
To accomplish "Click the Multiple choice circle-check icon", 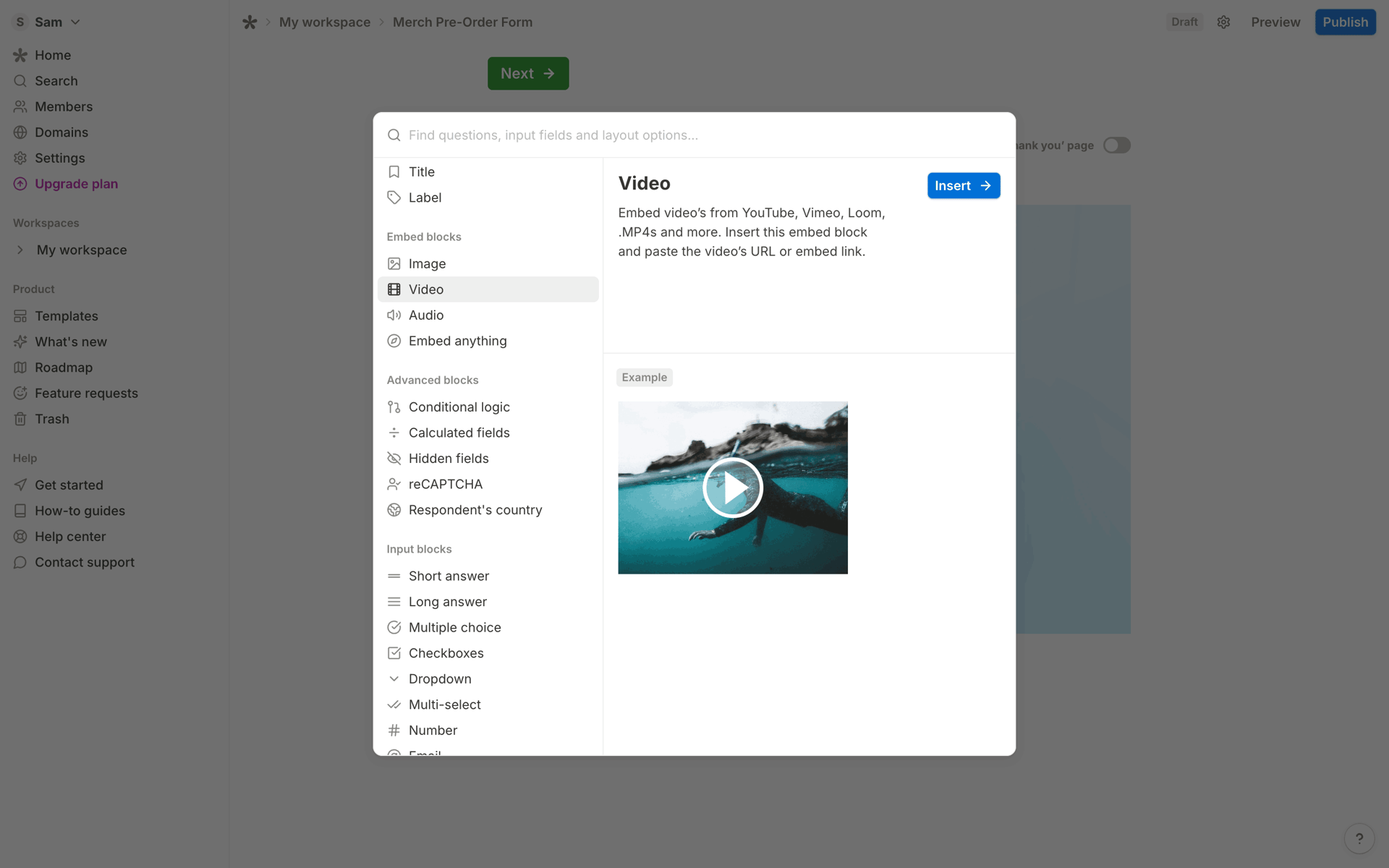I will [394, 628].
